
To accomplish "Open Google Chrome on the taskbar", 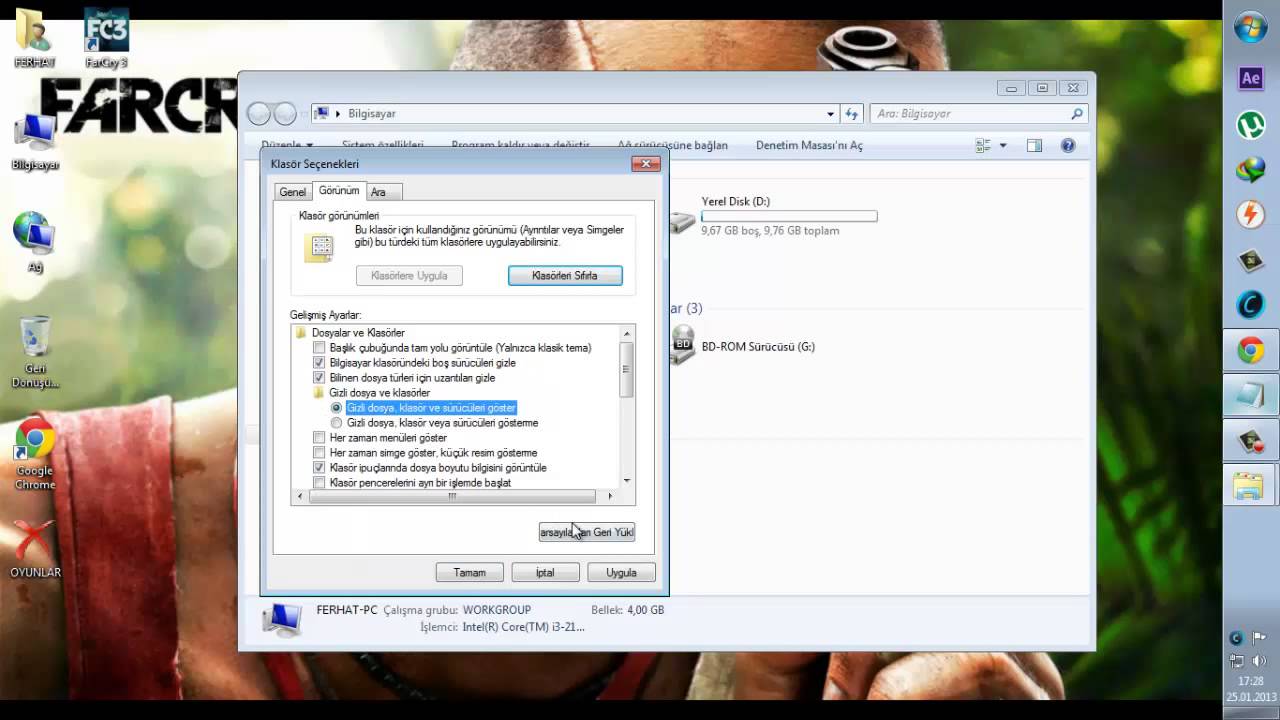I will [1251, 351].
